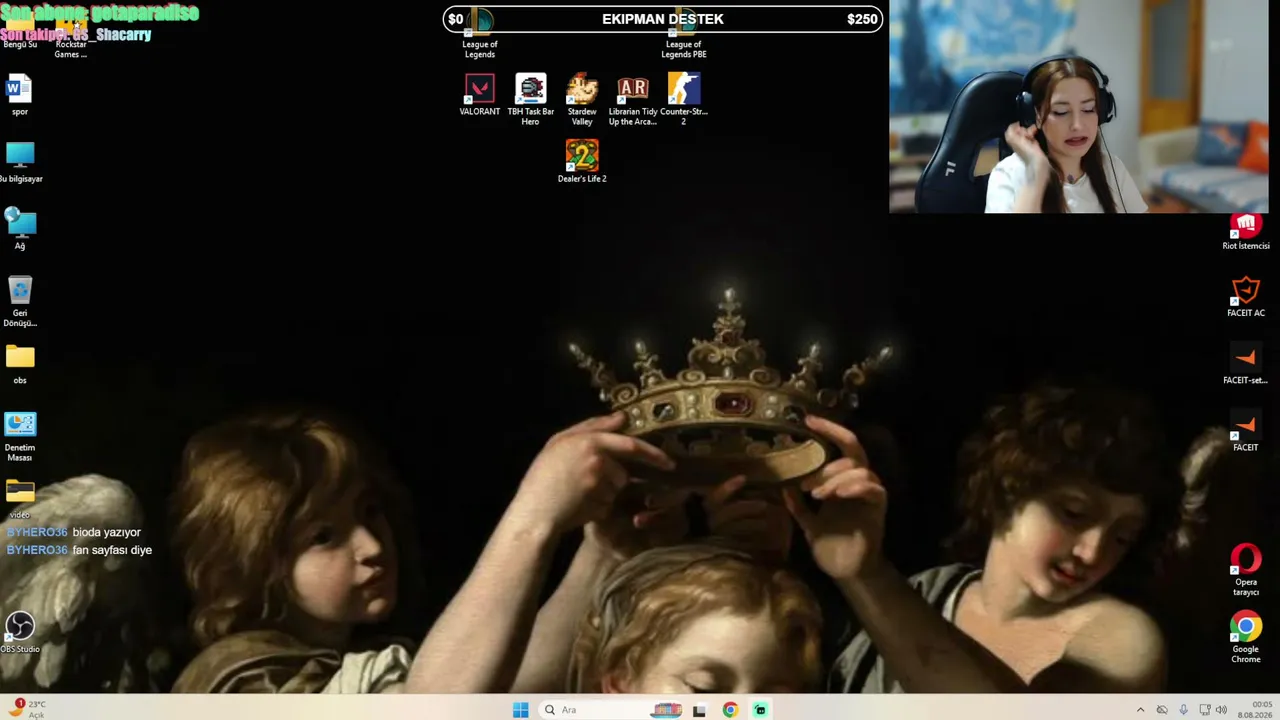Show hidden system tray icons

click(x=1140, y=710)
